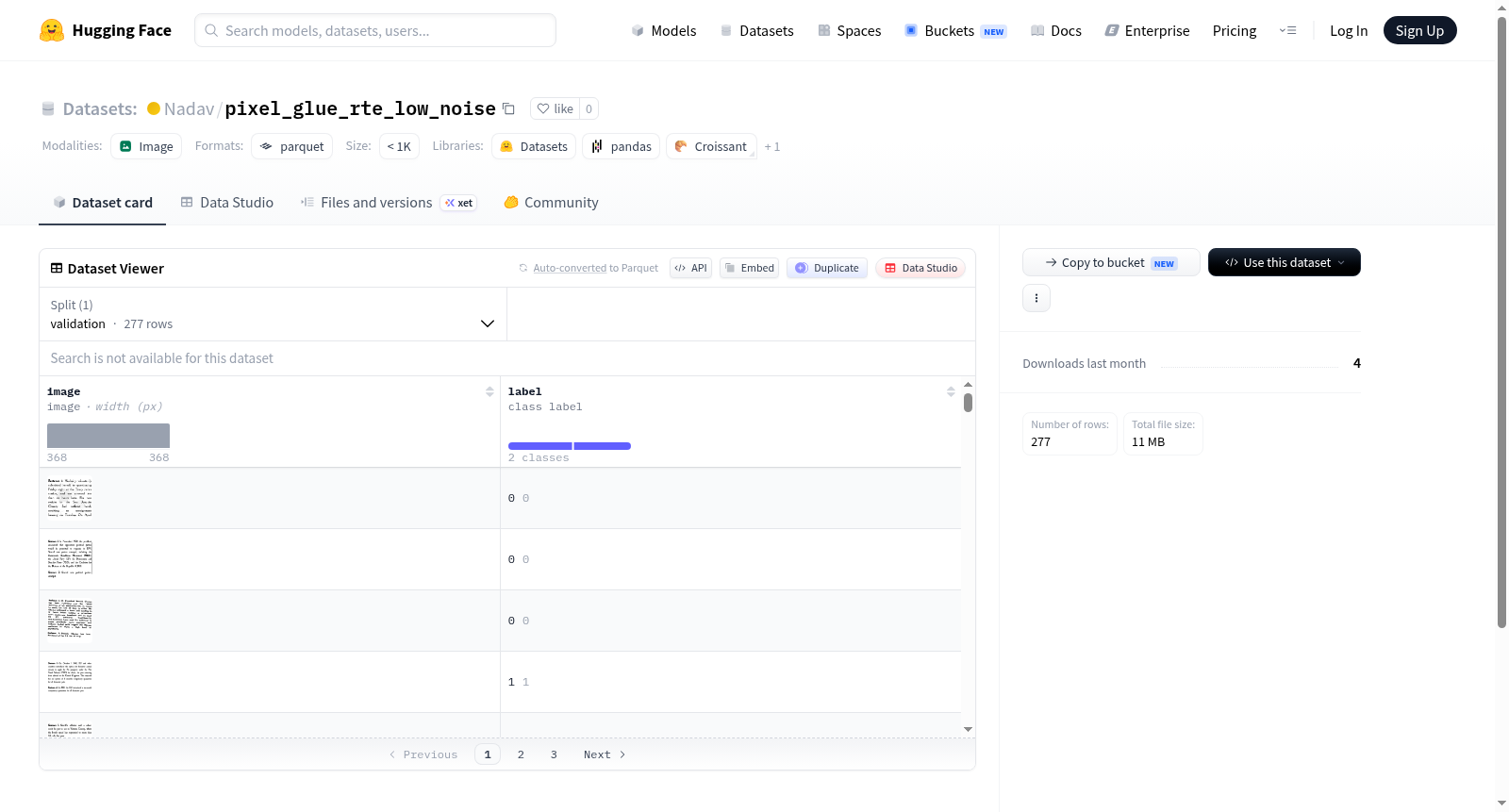Image resolution: width=1509 pixels, height=812 pixels.
Task: Click the Sign Up button
Action: (x=1419, y=30)
